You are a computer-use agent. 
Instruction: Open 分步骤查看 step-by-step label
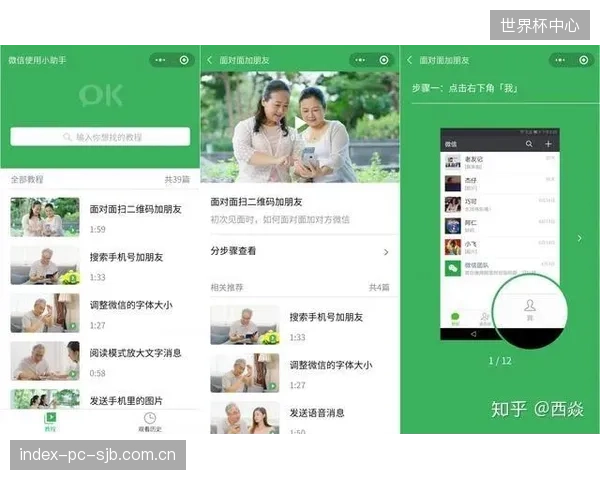[x=233, y=251]
